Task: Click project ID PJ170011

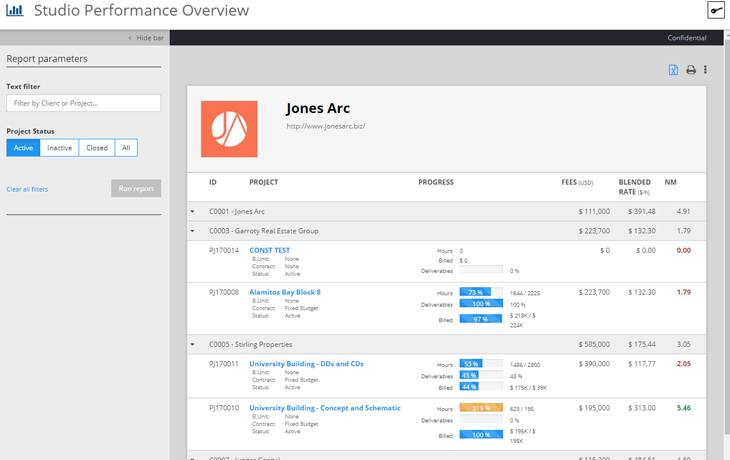Action: click(224, 364)
